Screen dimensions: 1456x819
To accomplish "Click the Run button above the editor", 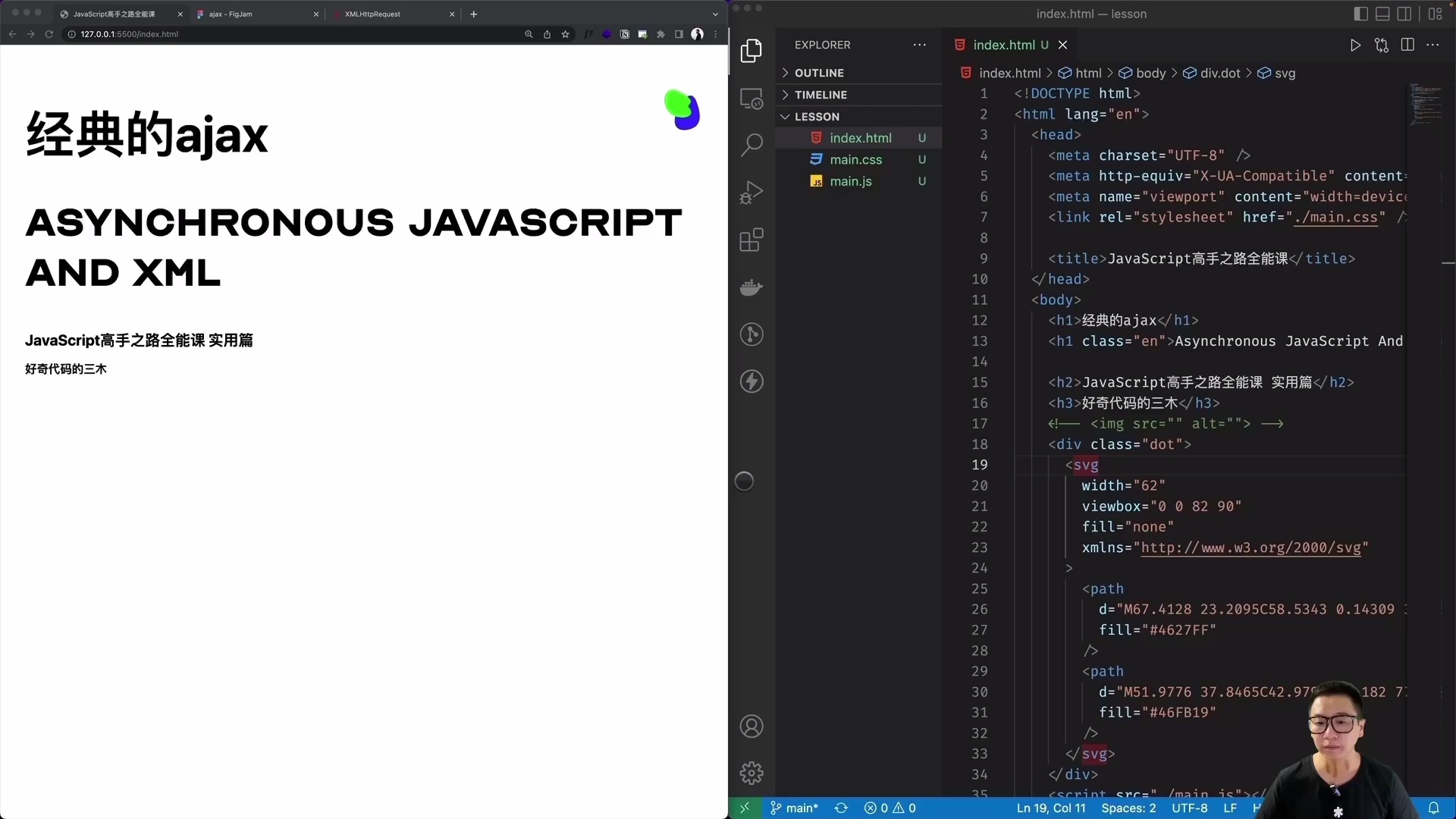I will coord(1356,45).
